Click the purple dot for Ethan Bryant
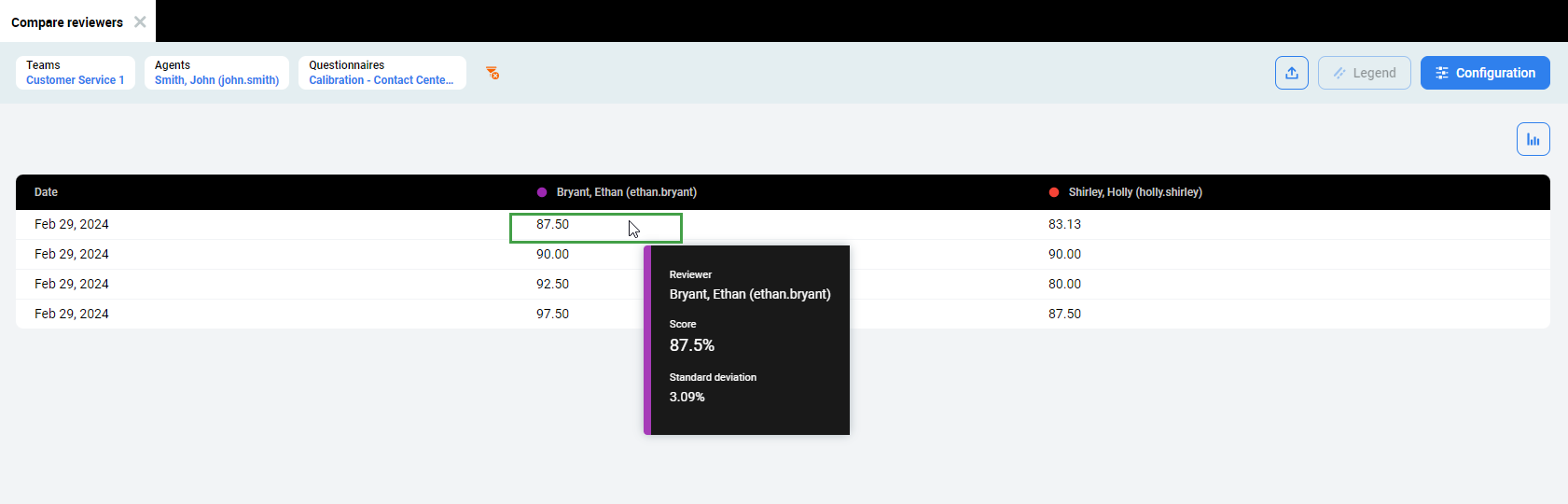Image resolution: width=1568 pixels, height=504 pixels. pyautogui.click(x=542, y=192)
